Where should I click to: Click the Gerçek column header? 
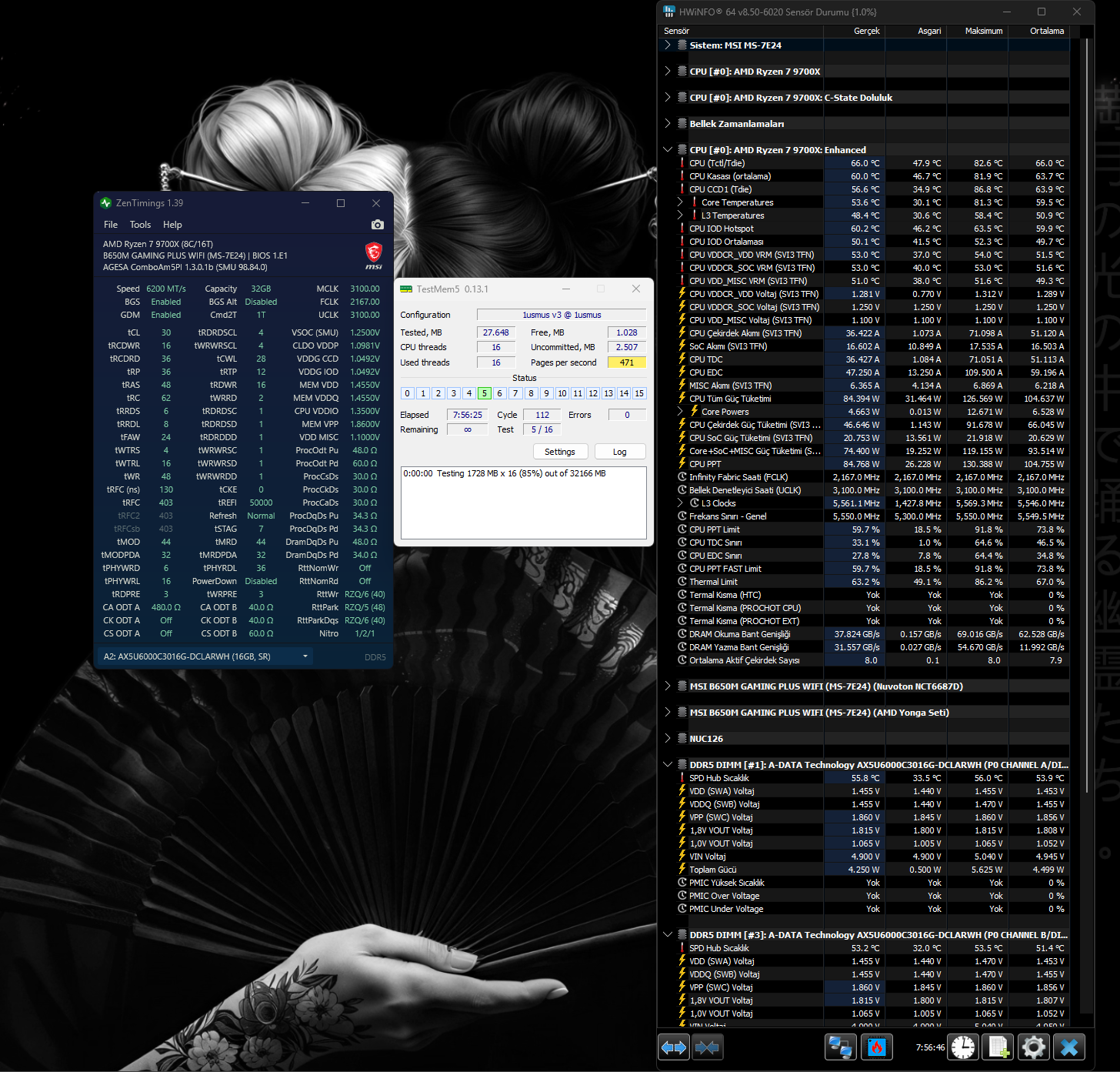click(x=854, y=31)
